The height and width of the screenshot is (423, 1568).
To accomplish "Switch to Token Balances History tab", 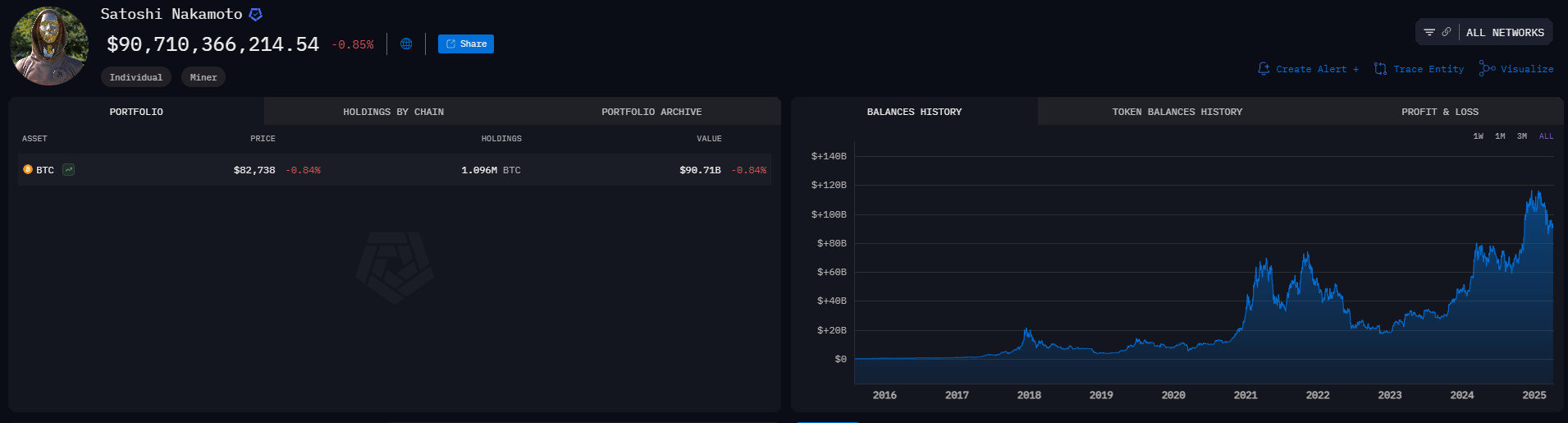I will click(x=1177, y=112).
